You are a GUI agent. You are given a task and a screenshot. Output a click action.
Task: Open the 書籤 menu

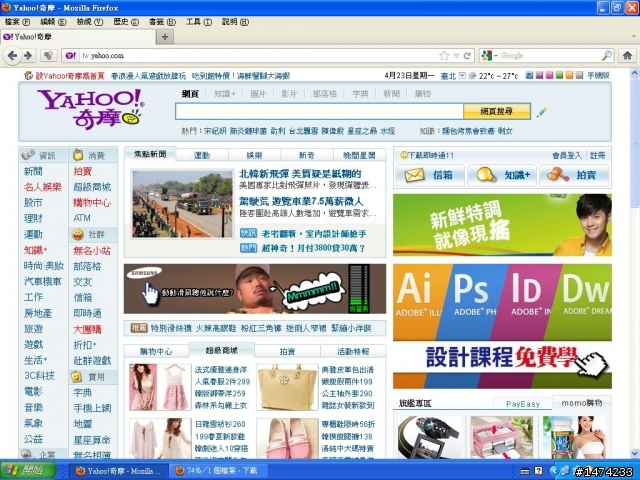point(162,22)
